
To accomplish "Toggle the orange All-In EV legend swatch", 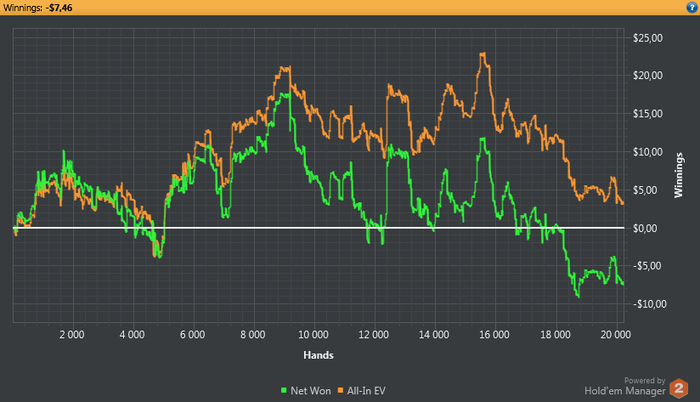I will pos(340,391).
